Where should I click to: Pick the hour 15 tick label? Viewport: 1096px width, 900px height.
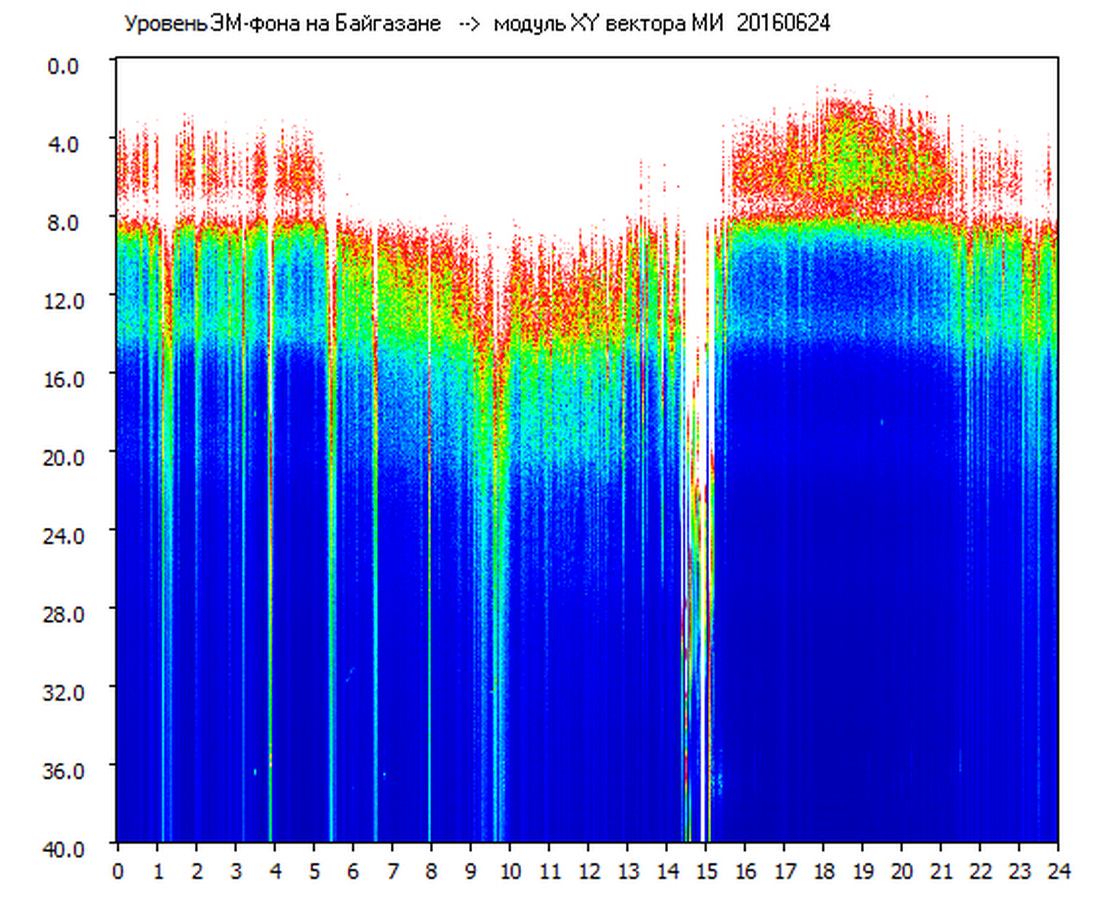pyautogui.click(x=706, y=870)
